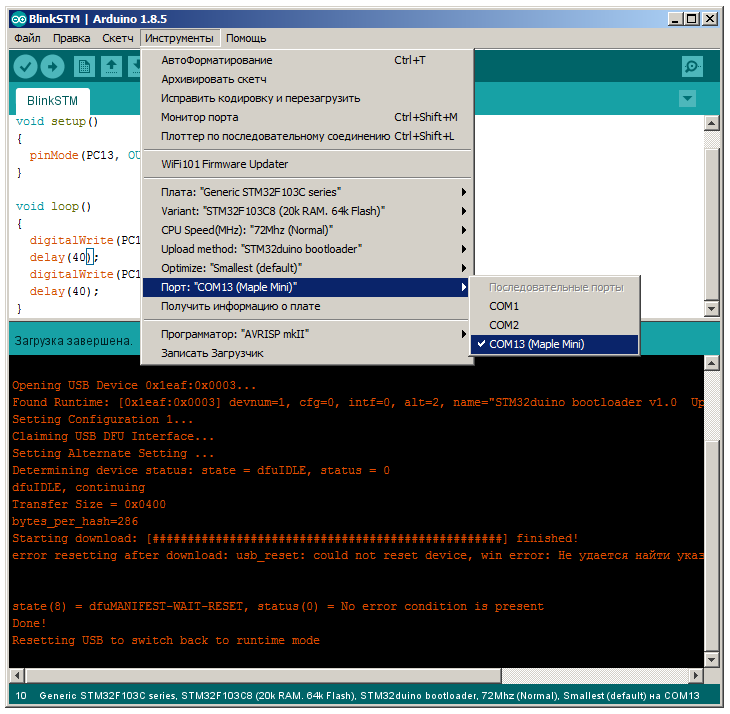
Task: Click the New sketch toolbar icon
Action: pyautogui.click(x=84, y=67)
